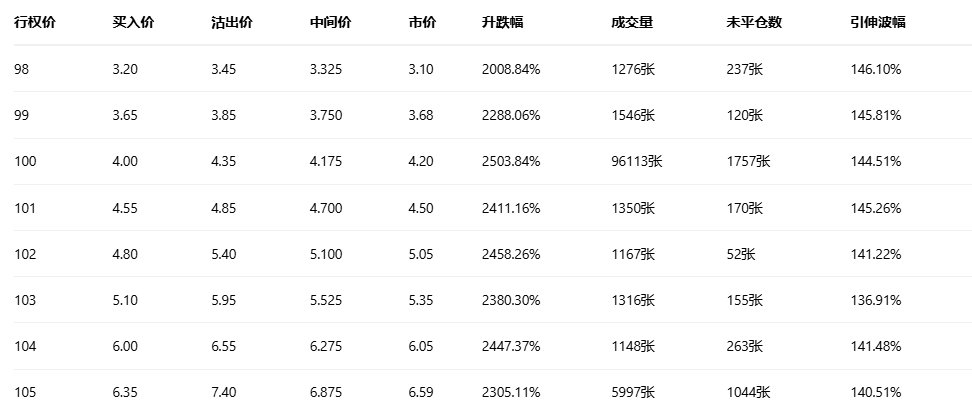Click the 5.525 mid price cell
The height and width of the screenshot is (419, 972).
click(x=326, y=300)
